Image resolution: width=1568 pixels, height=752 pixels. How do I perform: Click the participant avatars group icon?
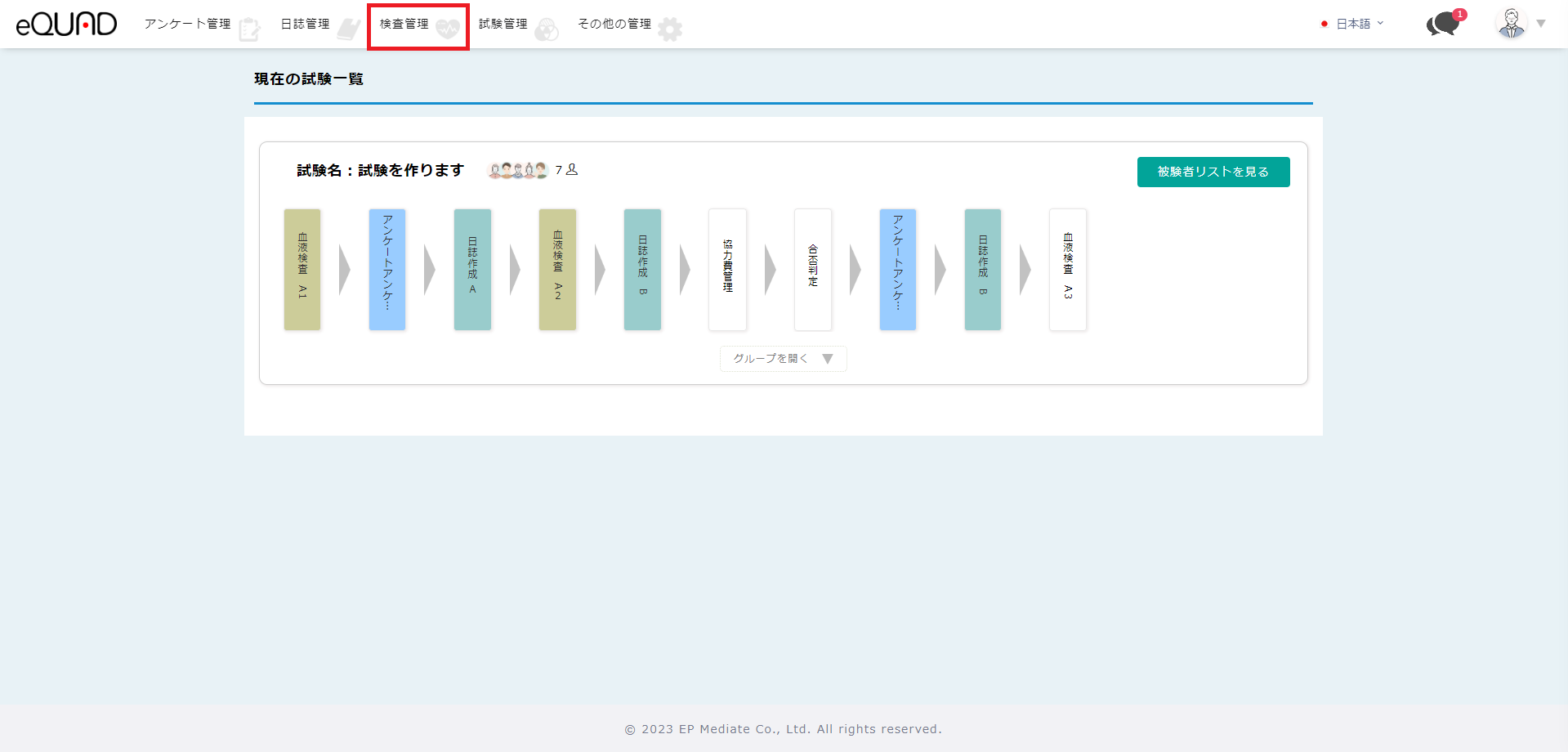(x=517, y=170)
